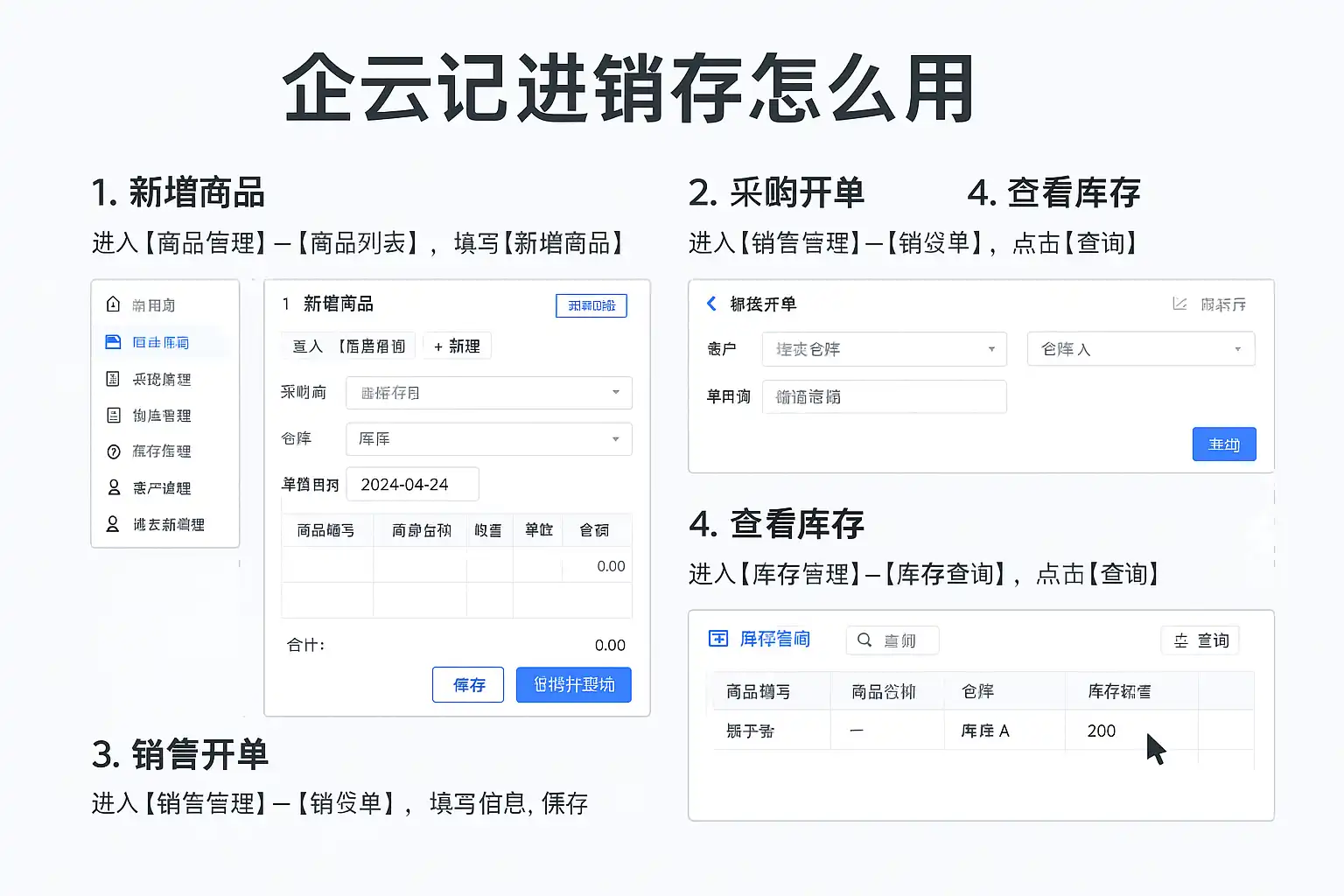1344x896 pixels.
Task: Select the blue highlighted icon in the sidebar
Action: click(113, 342)
